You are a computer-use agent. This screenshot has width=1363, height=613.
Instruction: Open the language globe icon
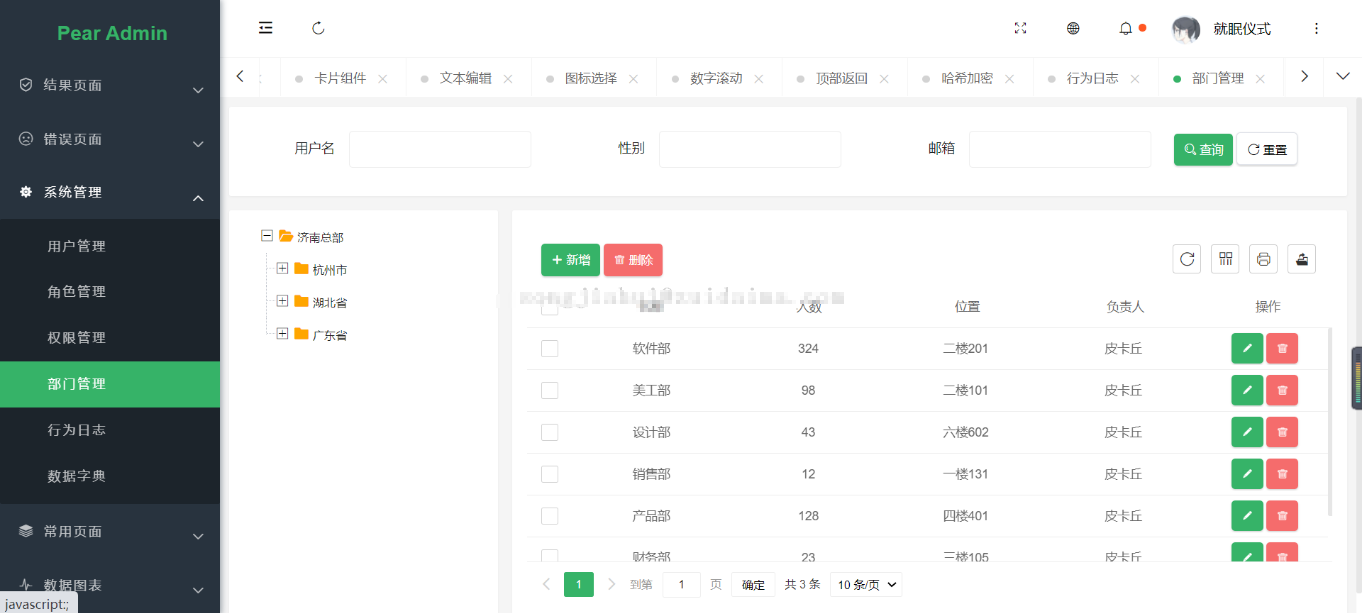pyautogui.click(x=1073, y=28)
